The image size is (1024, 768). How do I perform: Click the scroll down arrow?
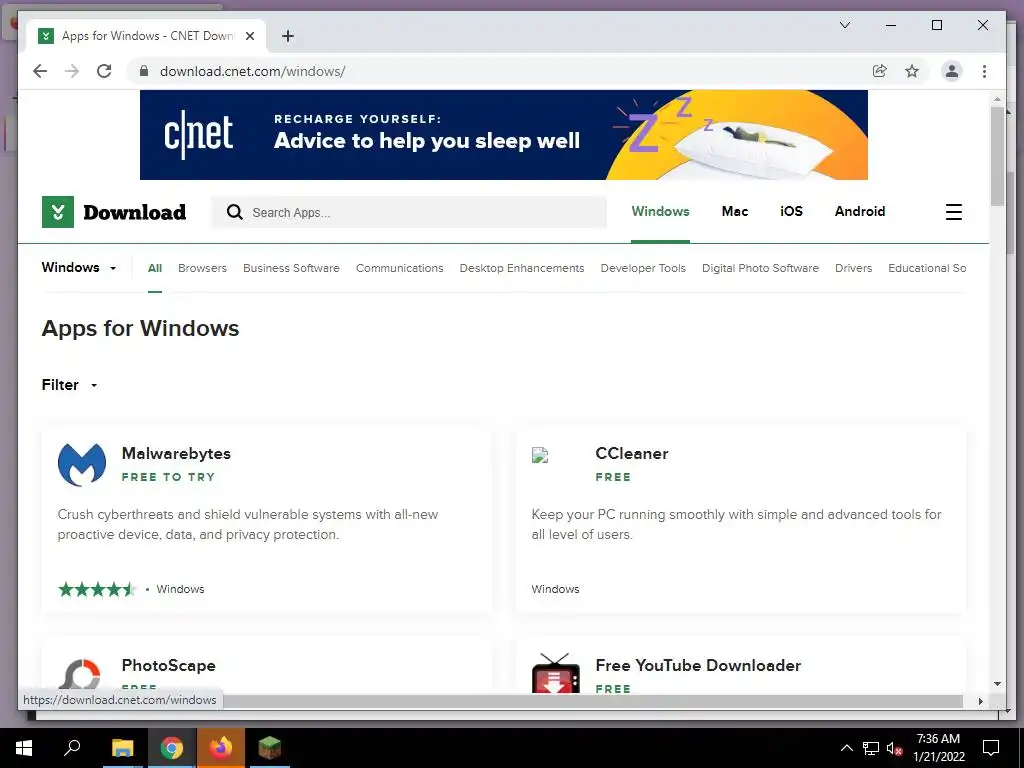pos(997,684)
